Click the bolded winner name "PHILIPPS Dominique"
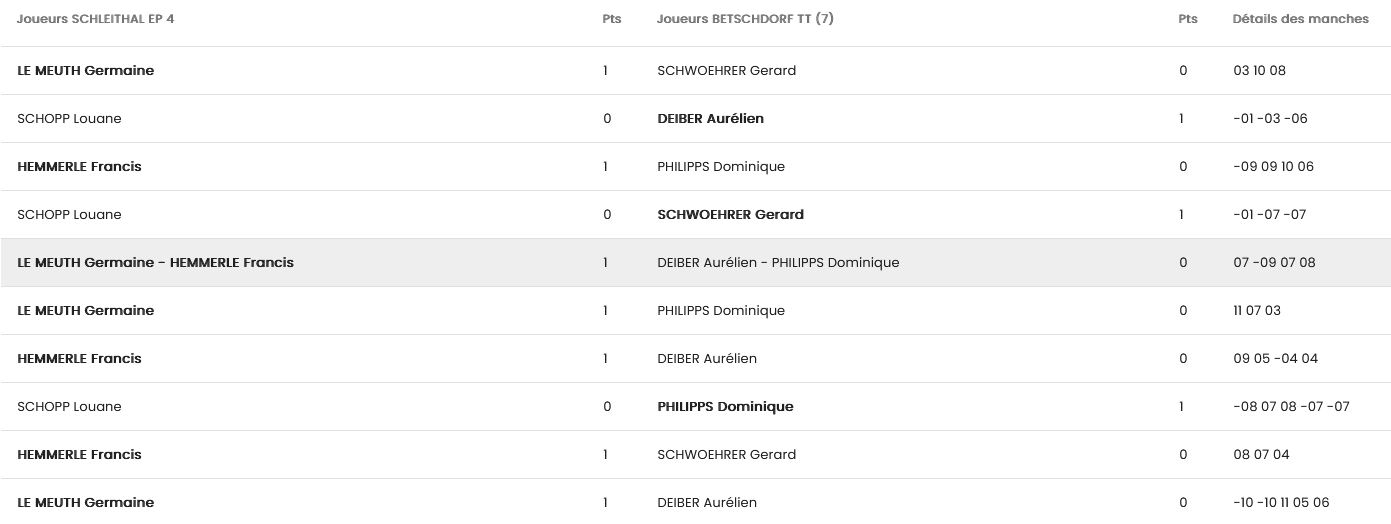Image resolution: width=1391 pixels, height=524 pixels. 725,407
